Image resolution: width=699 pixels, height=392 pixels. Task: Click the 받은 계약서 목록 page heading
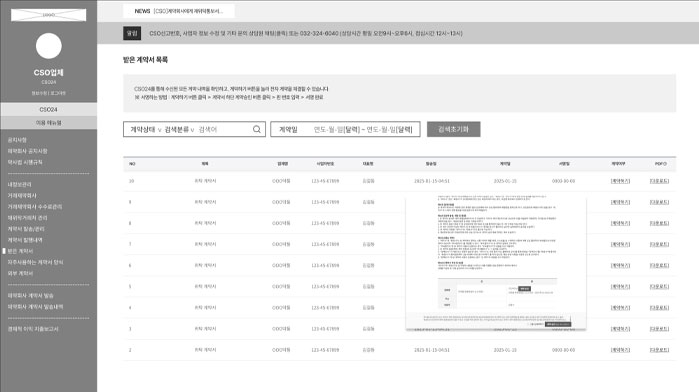point(145,60)
